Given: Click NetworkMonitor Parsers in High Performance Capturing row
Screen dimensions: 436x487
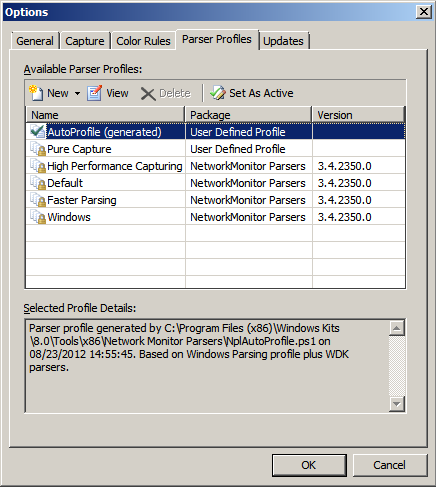Looking at the screenshot, I should (248, 166).
